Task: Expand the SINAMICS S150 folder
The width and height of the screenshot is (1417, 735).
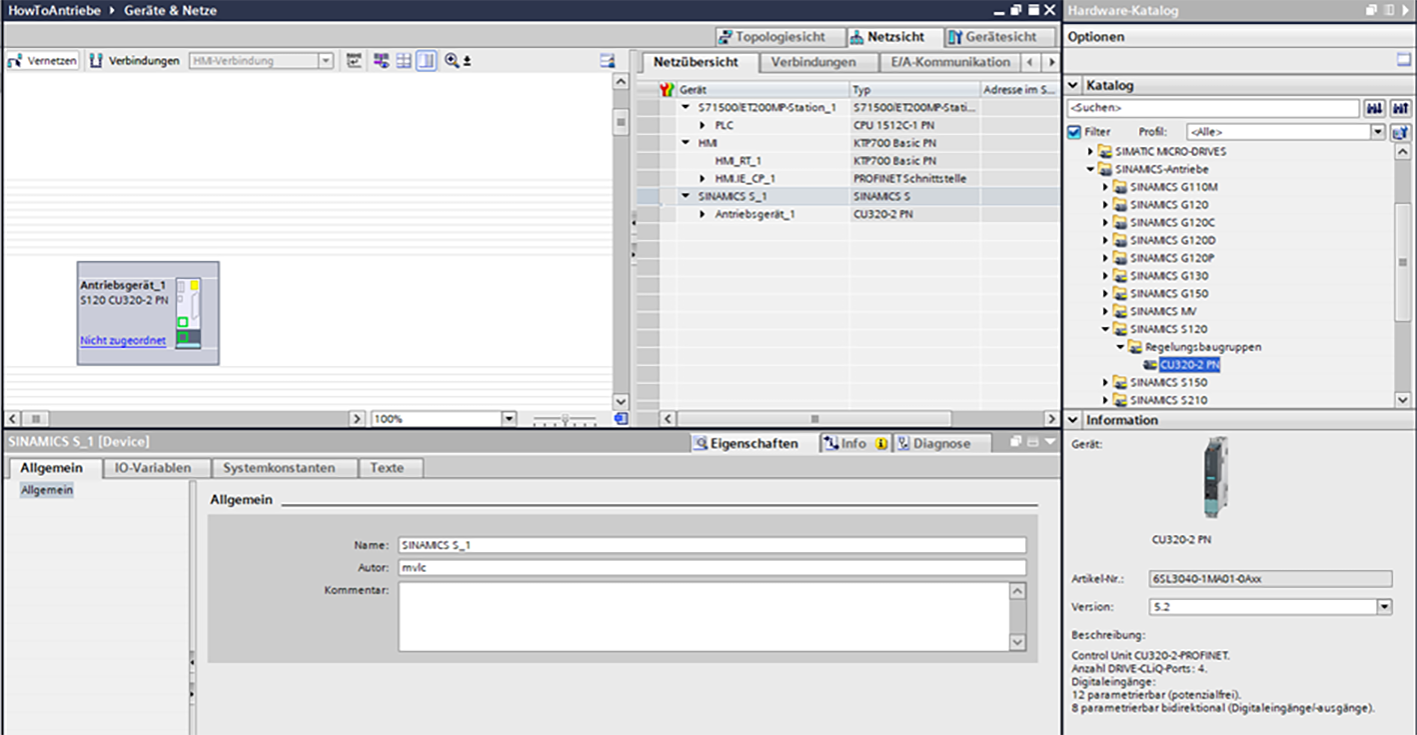Action: [1106, 382]
